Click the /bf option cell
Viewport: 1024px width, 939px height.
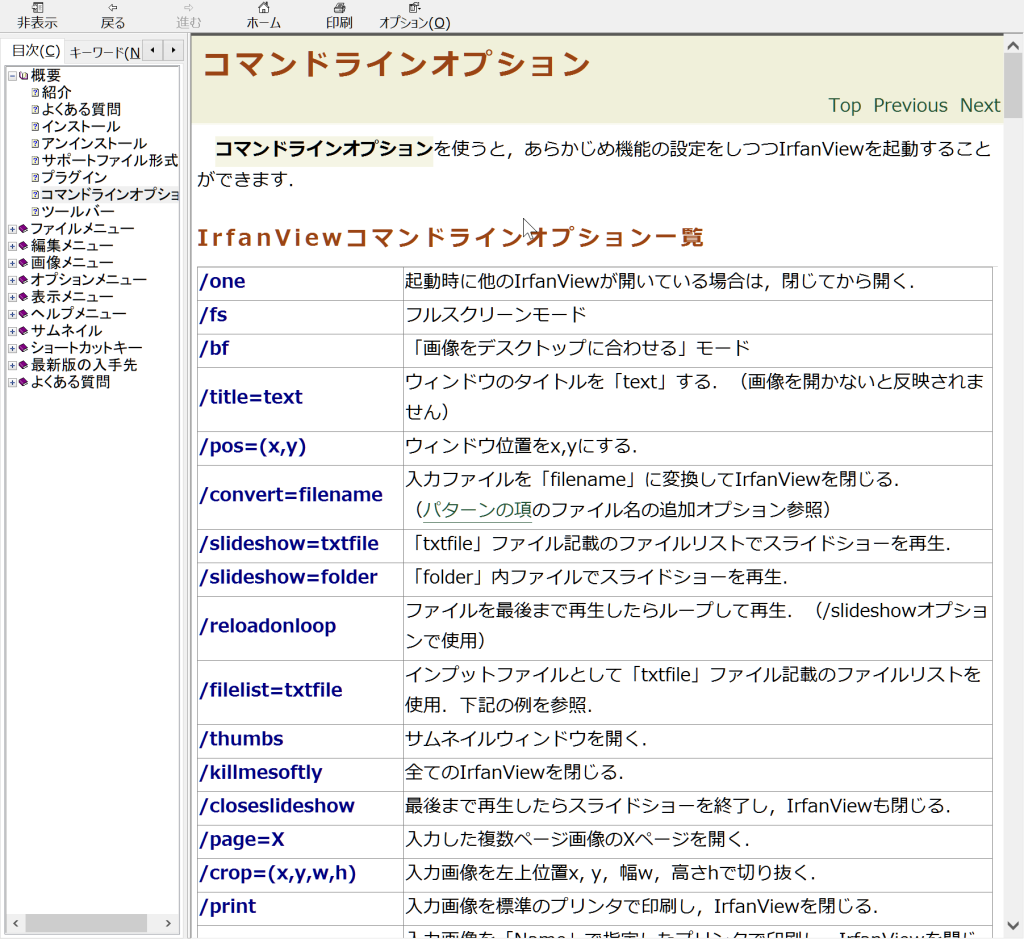(x=300, y=351)
